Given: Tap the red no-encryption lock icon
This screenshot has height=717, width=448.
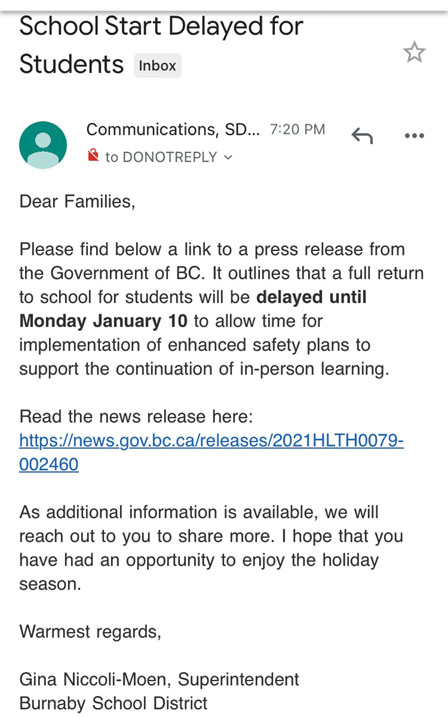Looking at the screenshot, I should click(93, 155).
